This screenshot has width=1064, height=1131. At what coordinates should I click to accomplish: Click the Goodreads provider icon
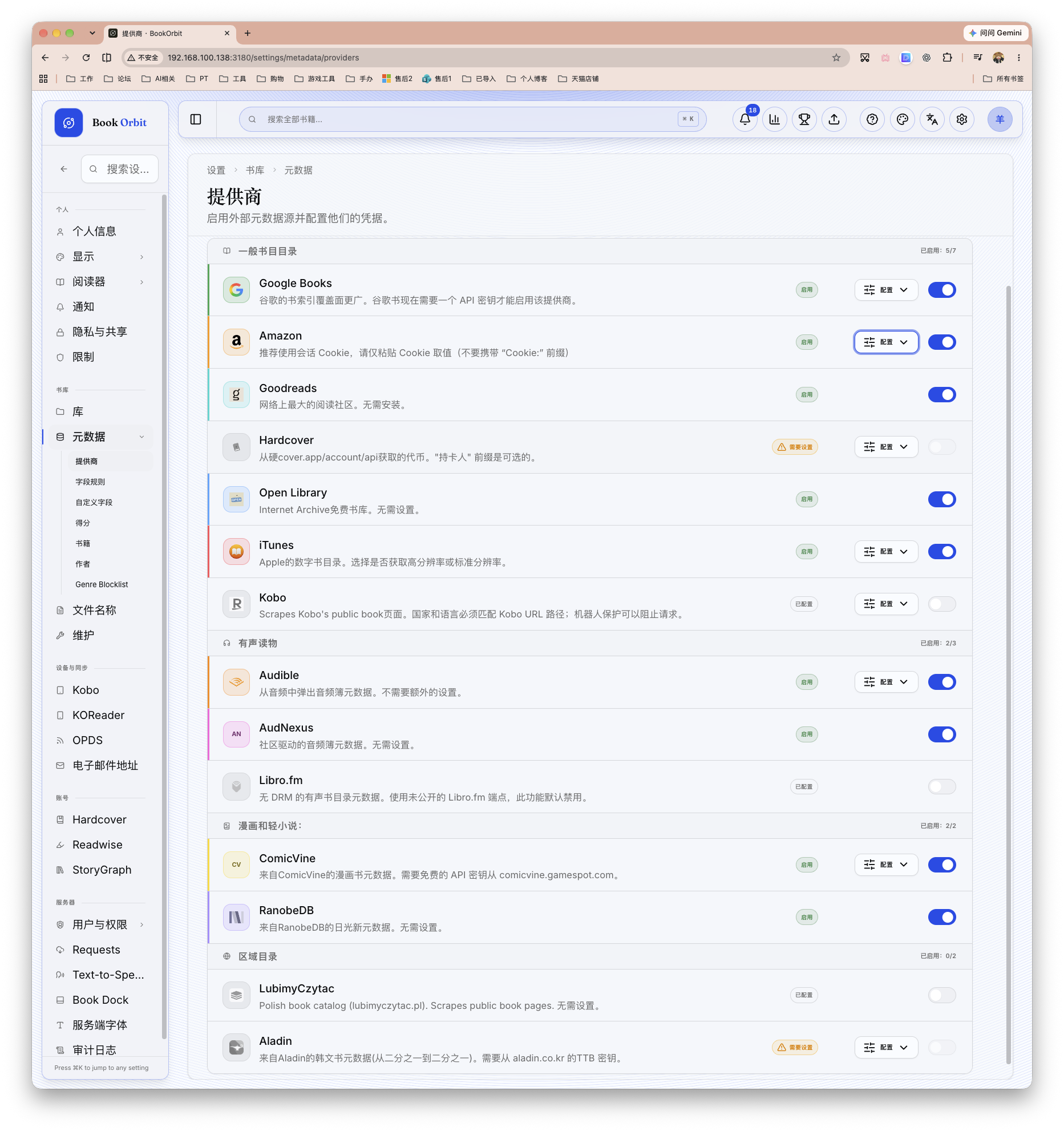click(x=236, y=395)
